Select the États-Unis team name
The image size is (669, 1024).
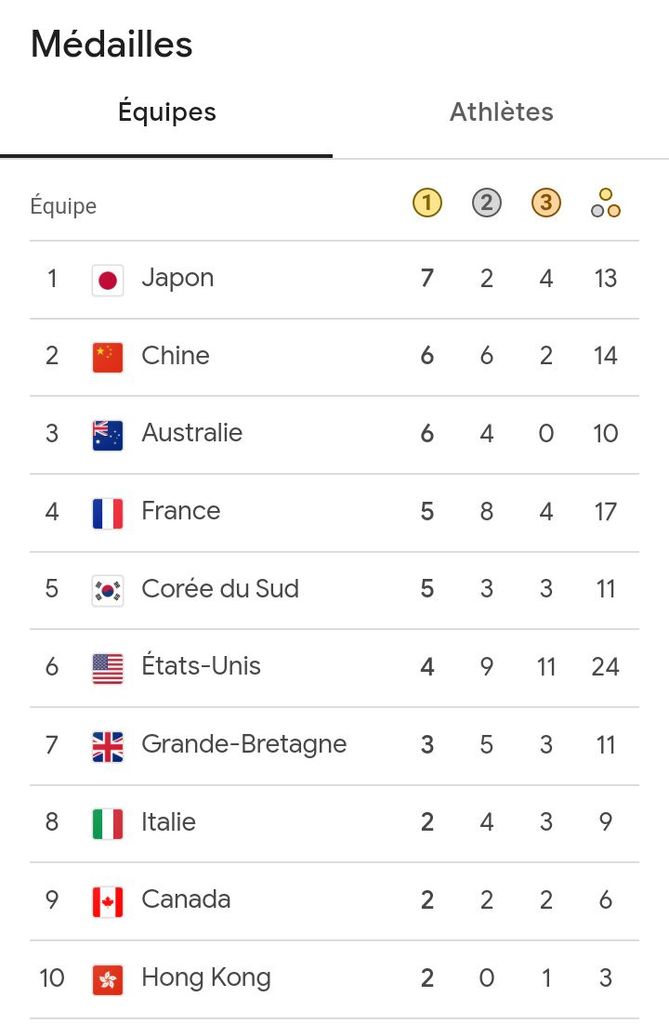click(201, 666)
